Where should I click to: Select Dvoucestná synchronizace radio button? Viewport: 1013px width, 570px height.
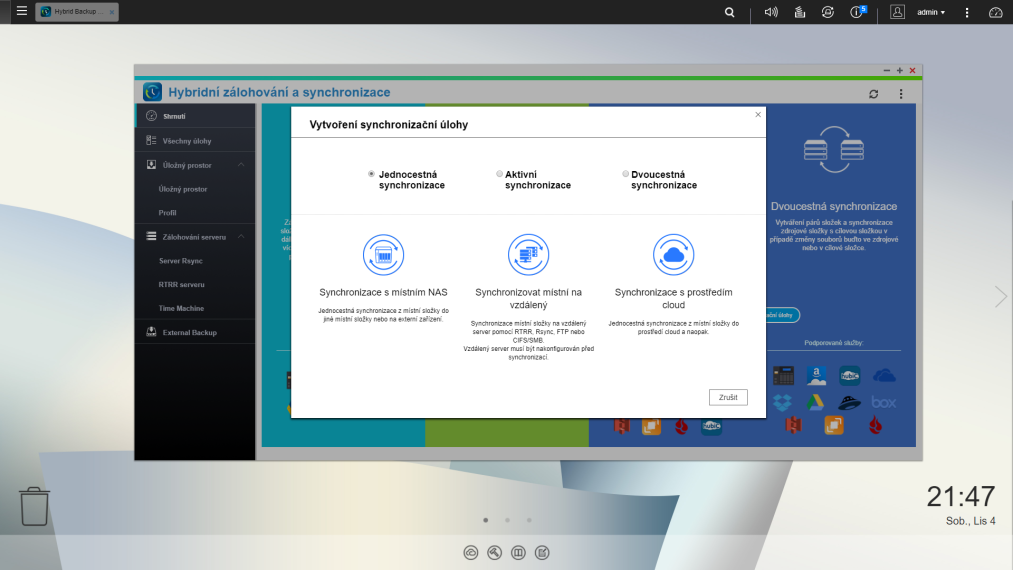coord(625,174)
